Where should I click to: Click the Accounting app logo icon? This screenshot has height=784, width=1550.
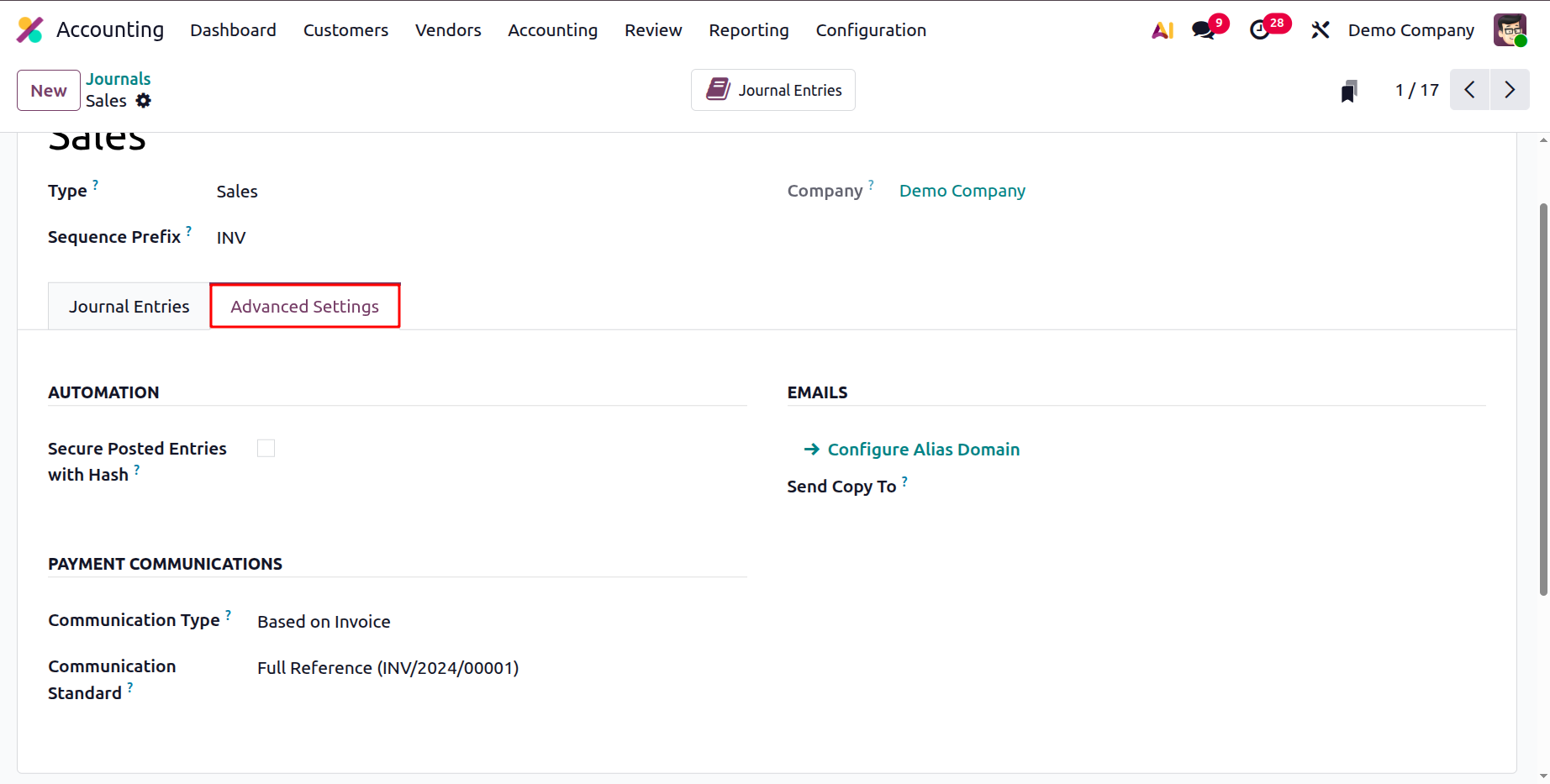(30, 30)
